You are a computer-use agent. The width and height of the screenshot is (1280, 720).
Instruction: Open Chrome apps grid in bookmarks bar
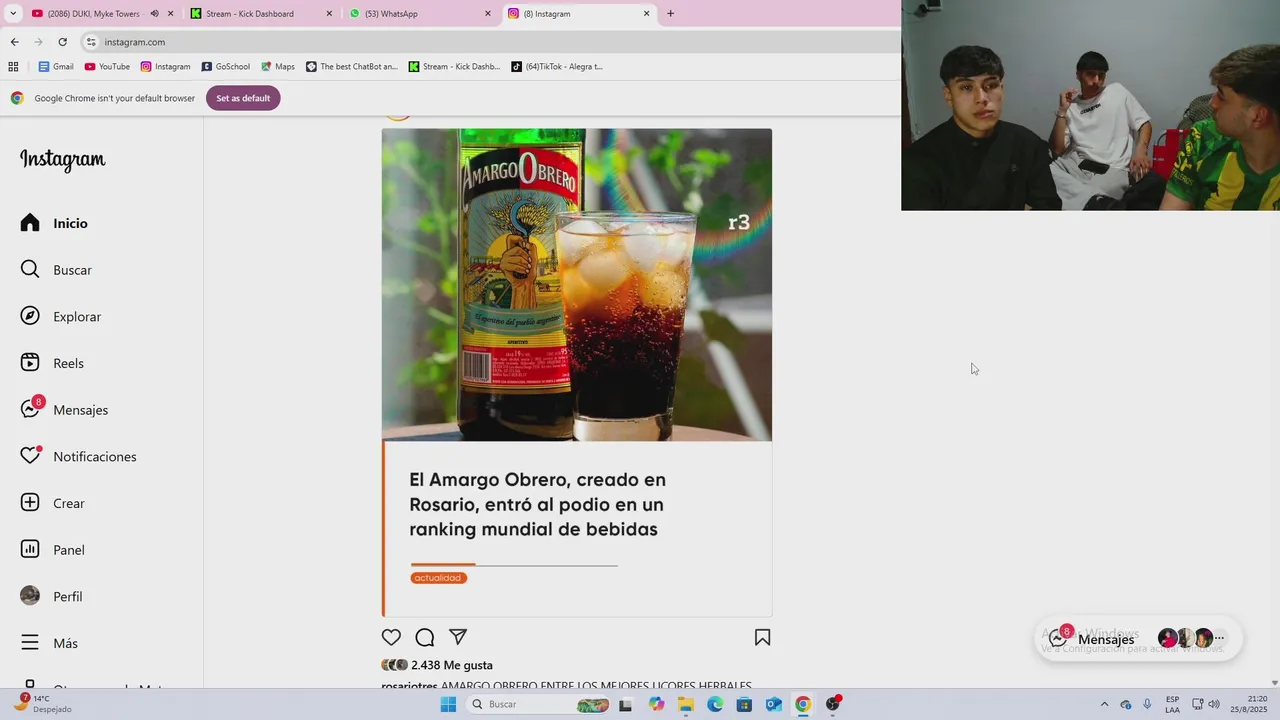coord(13,67)
